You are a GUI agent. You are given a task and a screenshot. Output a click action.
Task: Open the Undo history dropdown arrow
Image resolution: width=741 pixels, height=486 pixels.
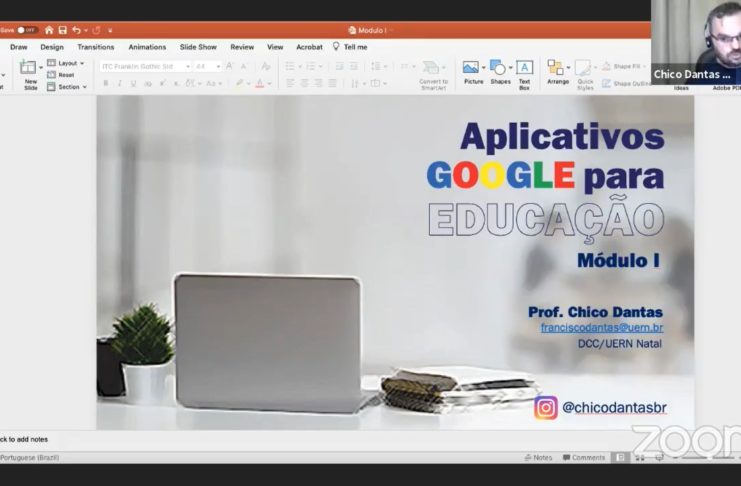[x=86, y=31]
